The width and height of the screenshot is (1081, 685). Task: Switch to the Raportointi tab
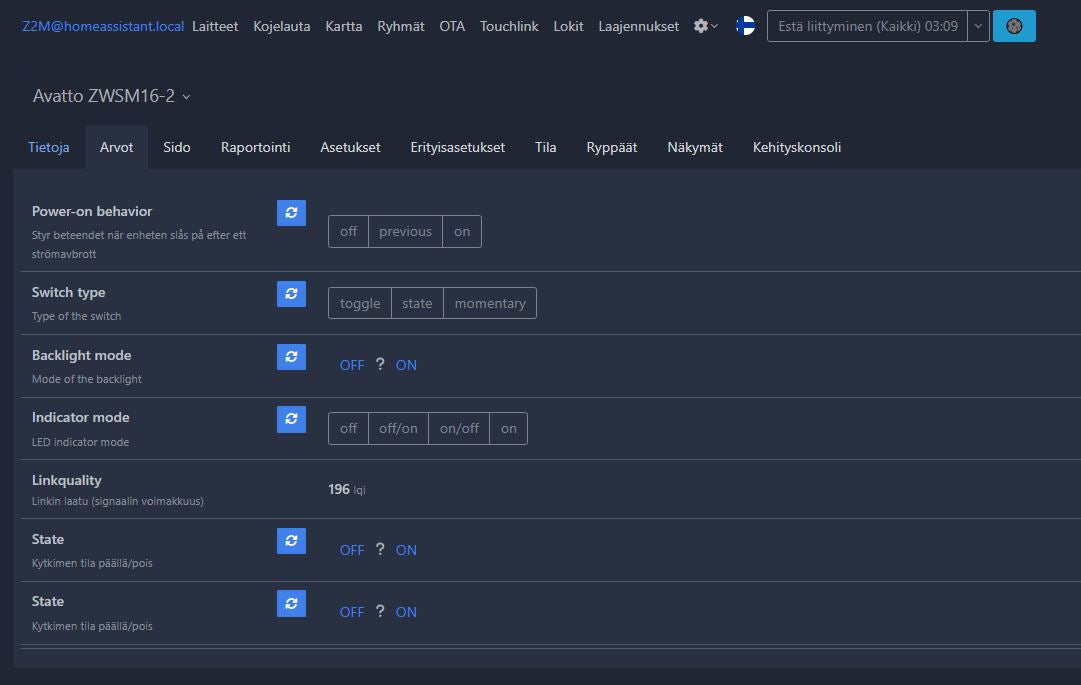pyautogui.click(x=255, y=147)
